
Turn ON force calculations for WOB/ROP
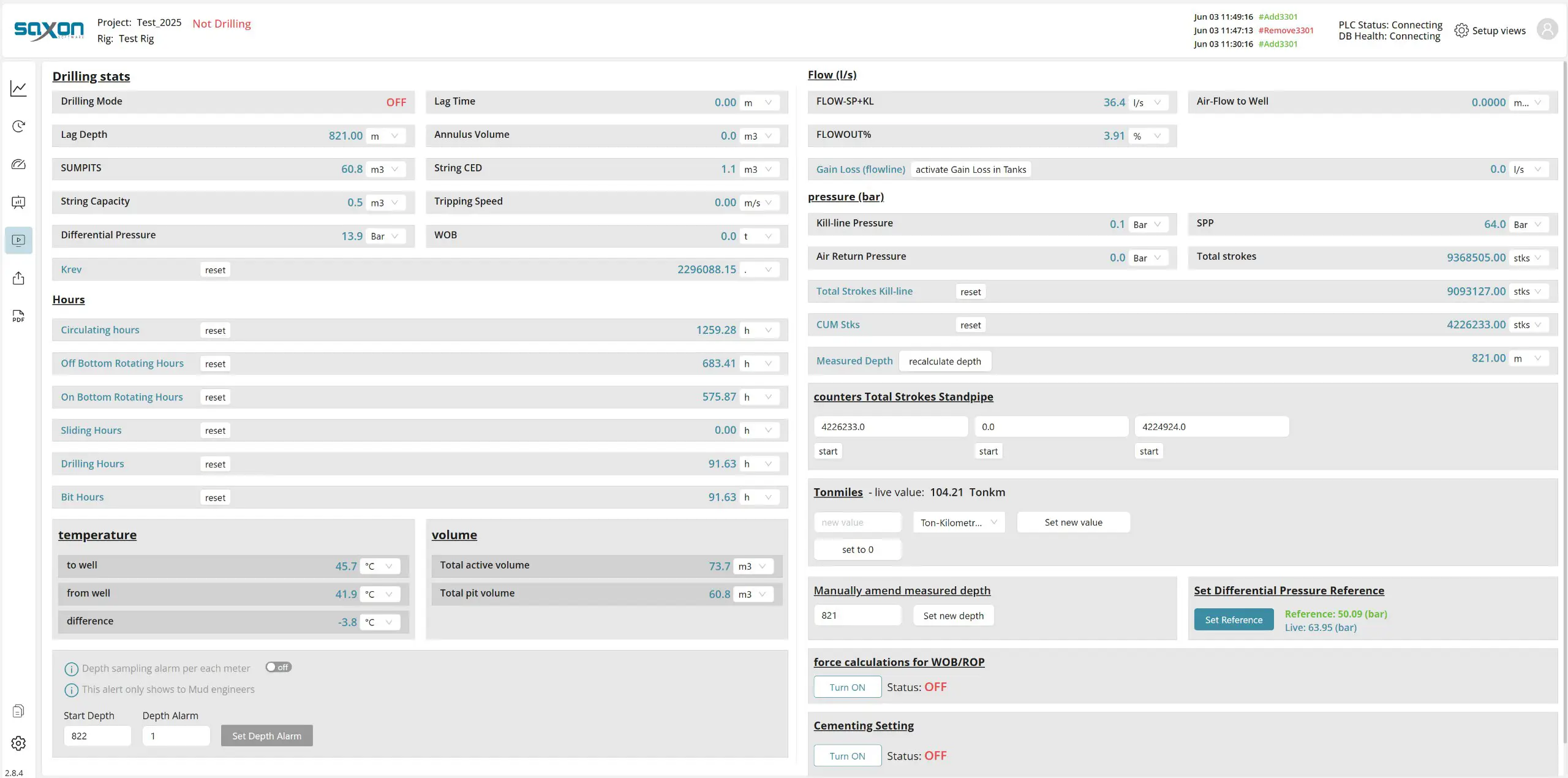pos(847,687)
